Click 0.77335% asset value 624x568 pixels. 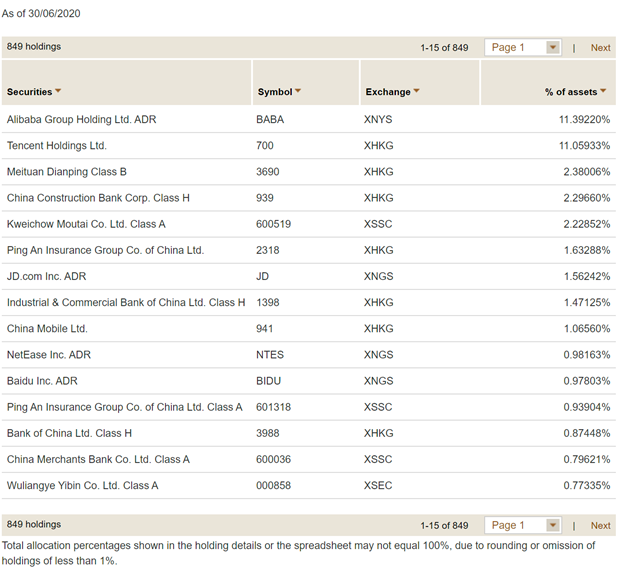587,486
